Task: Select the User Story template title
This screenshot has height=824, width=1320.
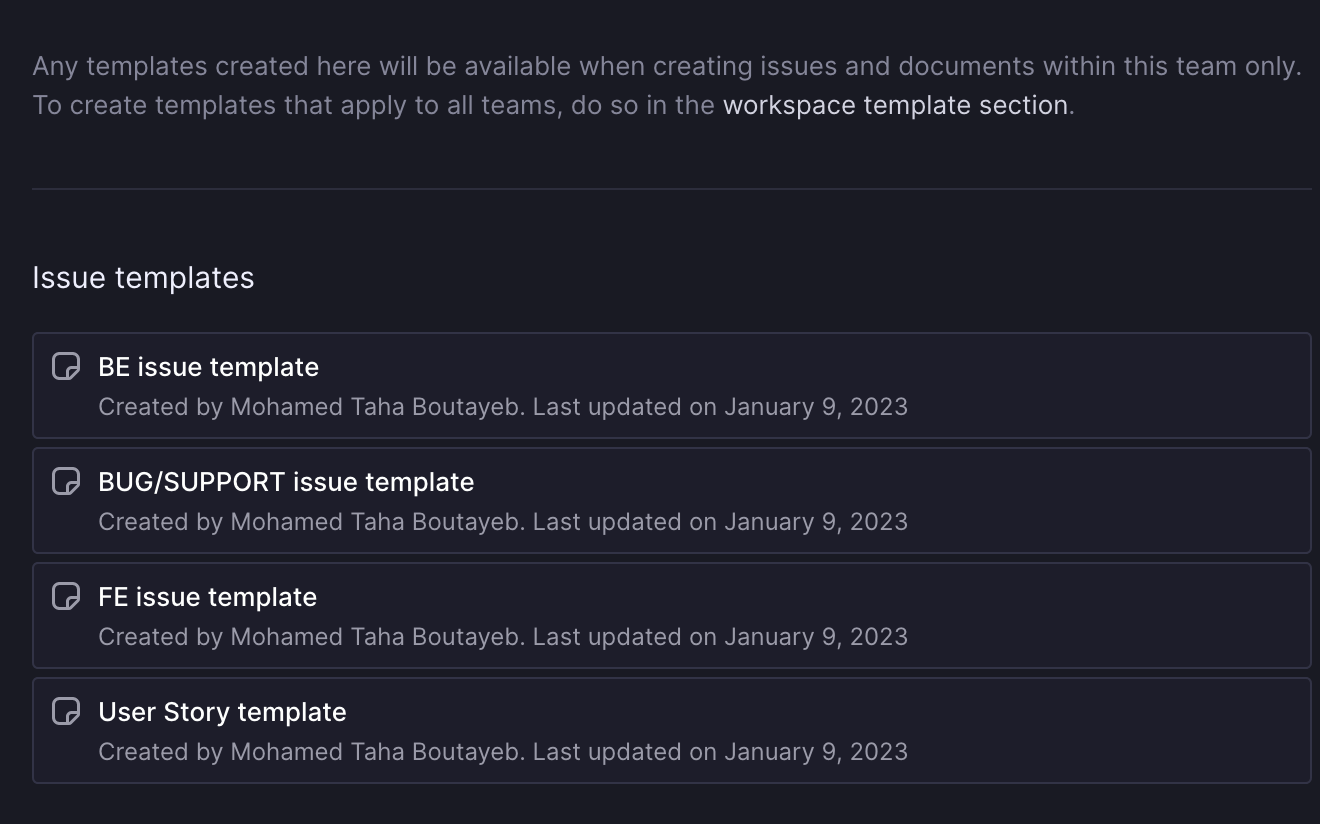Action: click(223, 712)
